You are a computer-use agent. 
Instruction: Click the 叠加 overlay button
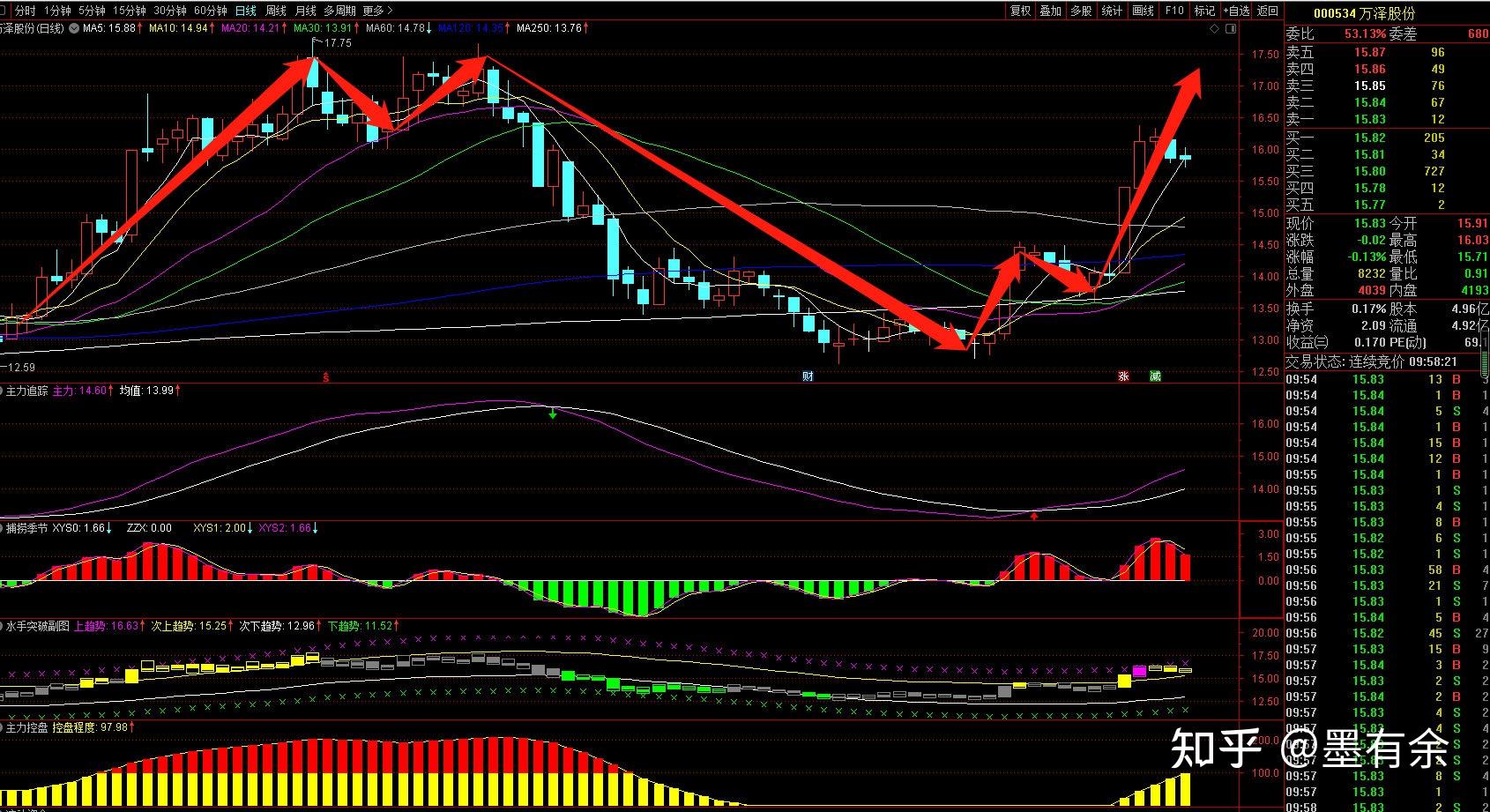point(1051,11)
